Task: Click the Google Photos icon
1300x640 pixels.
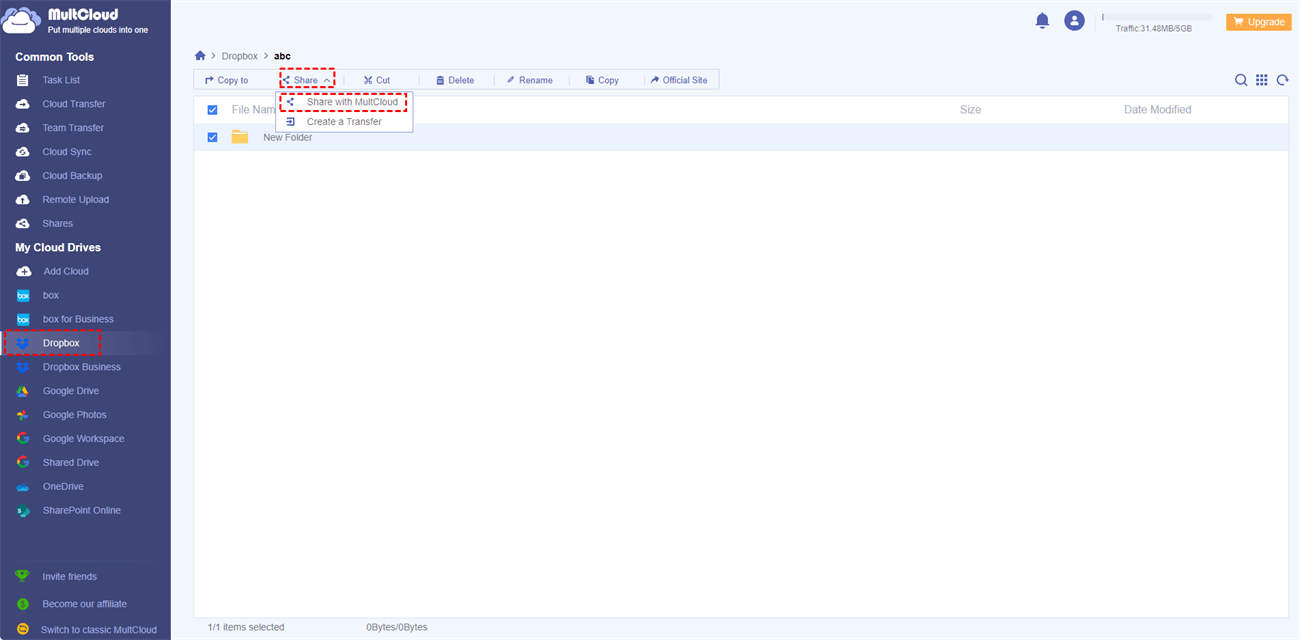Action: 23,415
